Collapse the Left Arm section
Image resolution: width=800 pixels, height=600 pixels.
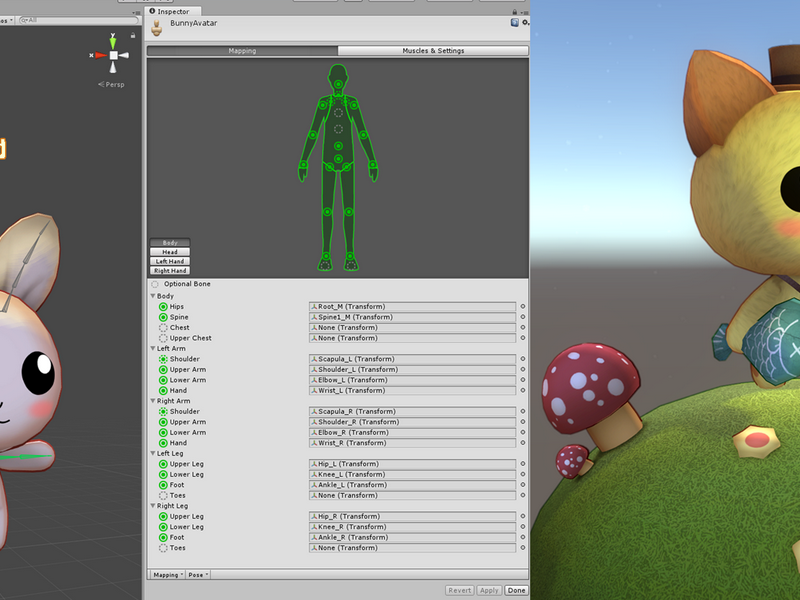tap(153, 348)
